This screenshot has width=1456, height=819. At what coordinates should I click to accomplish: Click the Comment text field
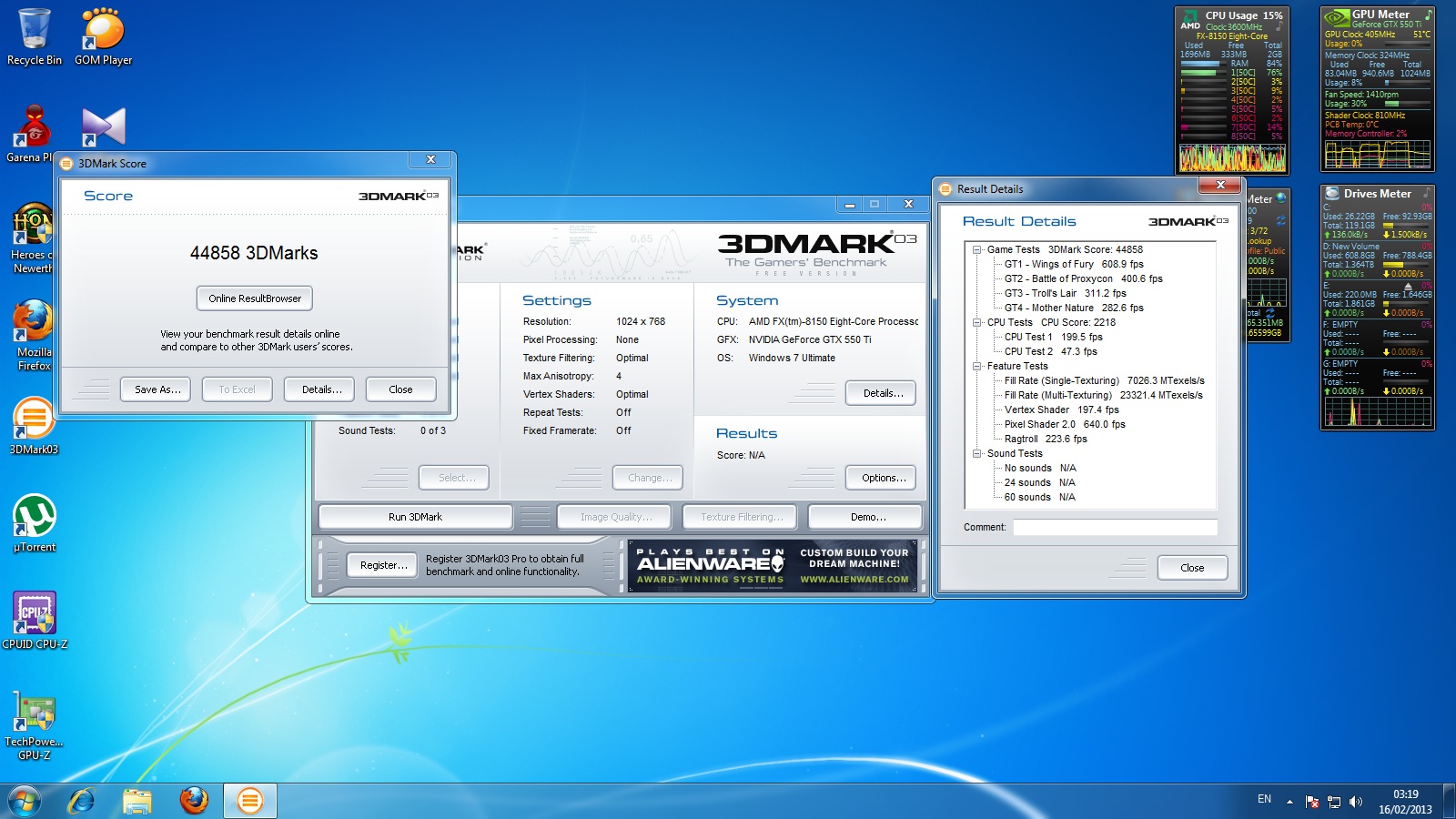point(1115,528)
